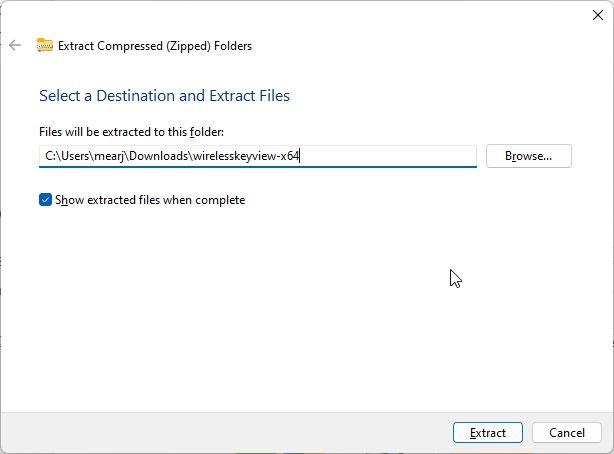Click the "Show extracted files when complete" label
This screenshot has width=614, height=454.
pyautogui.click(x=149, y=200)
